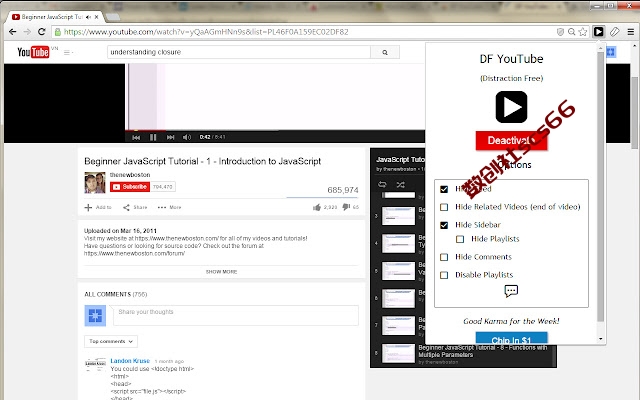
Task: Click the shield icon in the address bar
Action: coord(560,32)
